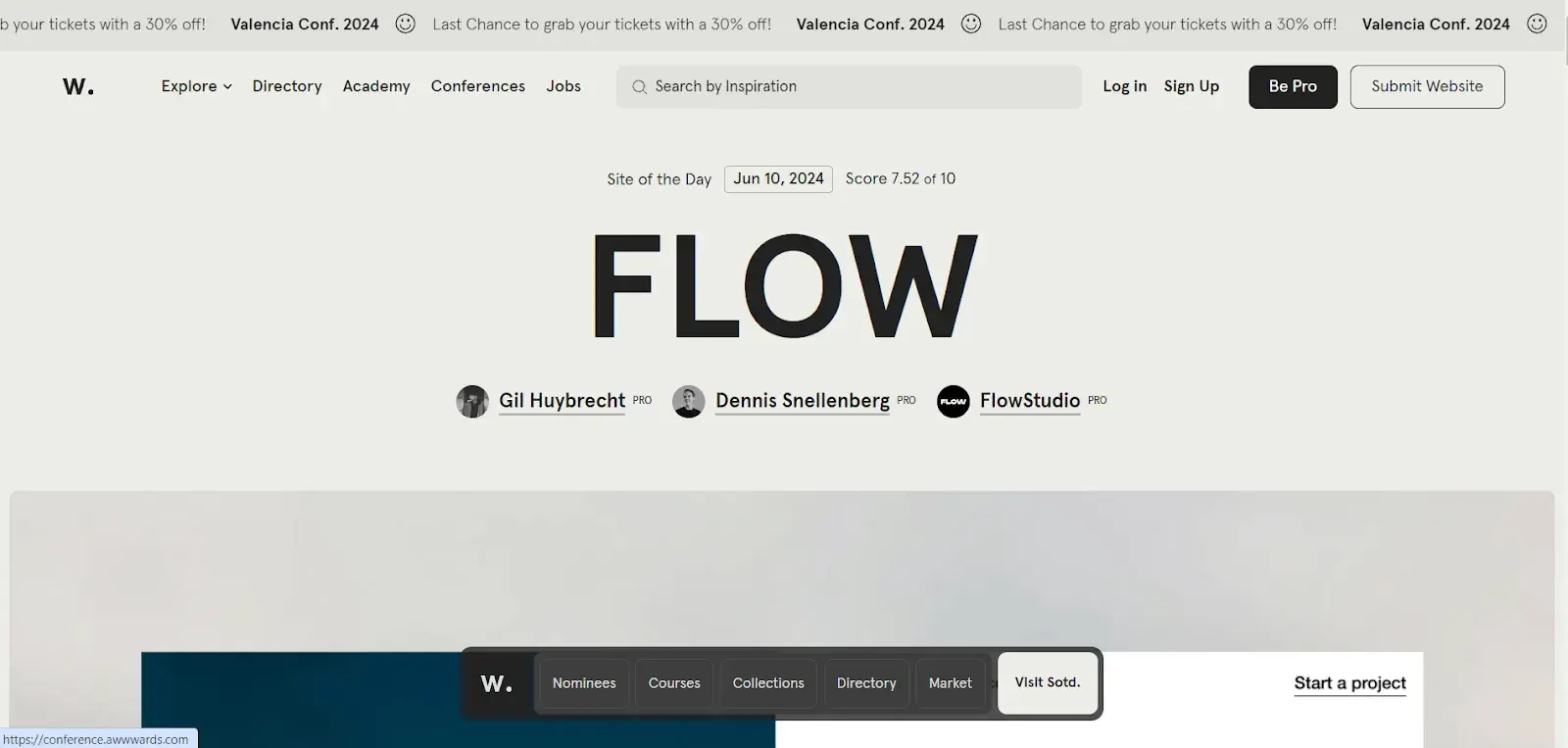Open the Jobs page
Image resolution: width=1568 pixels, height=748 pixels.
(x=563, y=86)
